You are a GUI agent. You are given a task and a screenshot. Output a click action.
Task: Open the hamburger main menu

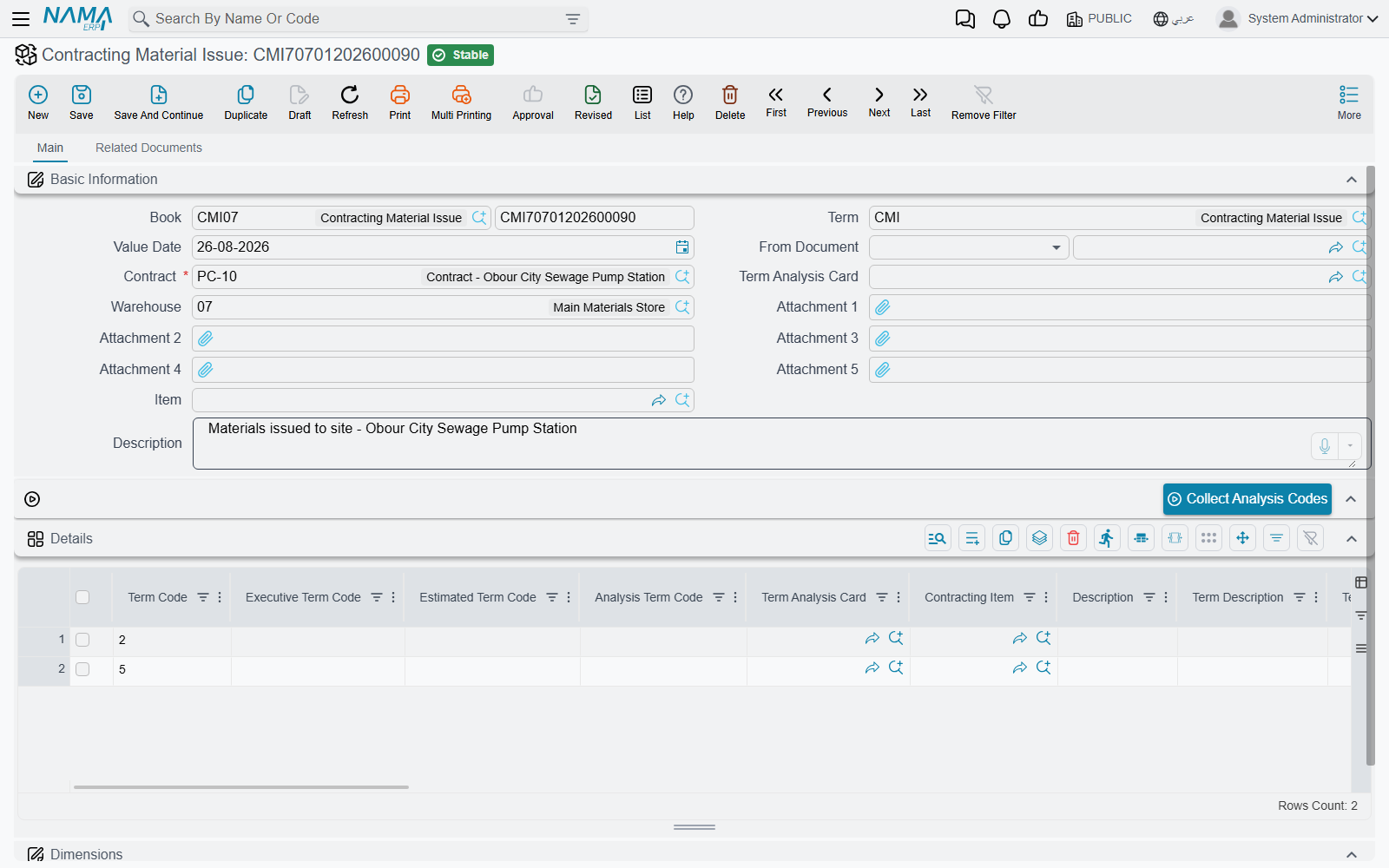click(21, 18)
